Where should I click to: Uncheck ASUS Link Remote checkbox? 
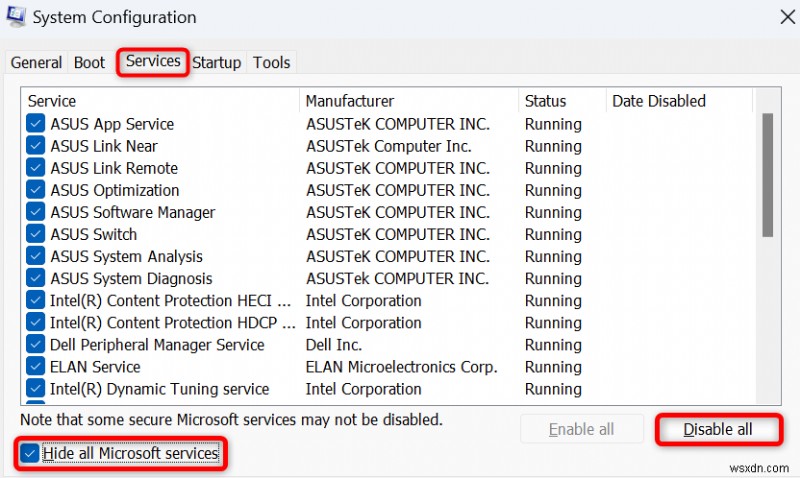click(x=35, y=167)
